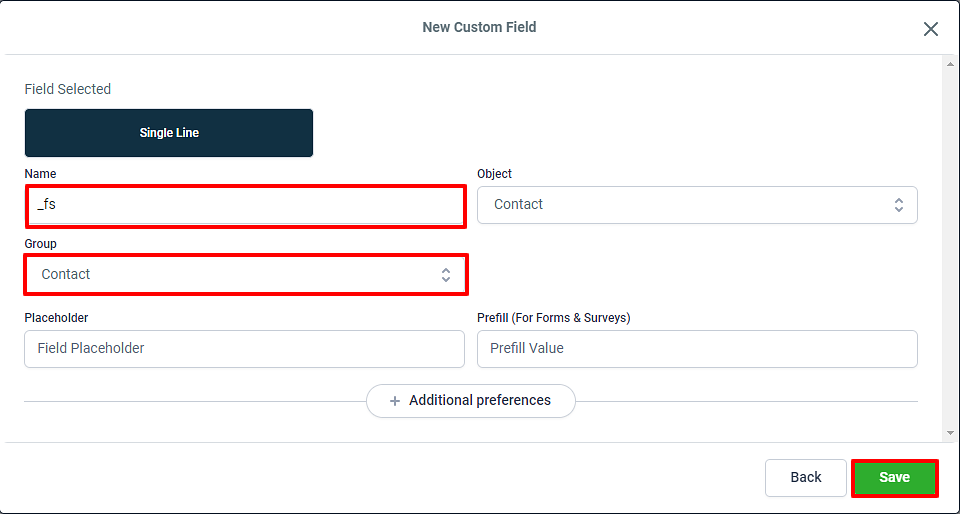Focus the Name field containing _fs
Image resolution: width=960 pixels, height=514 pixels.
pyautogui.click(x=246, y=207)
